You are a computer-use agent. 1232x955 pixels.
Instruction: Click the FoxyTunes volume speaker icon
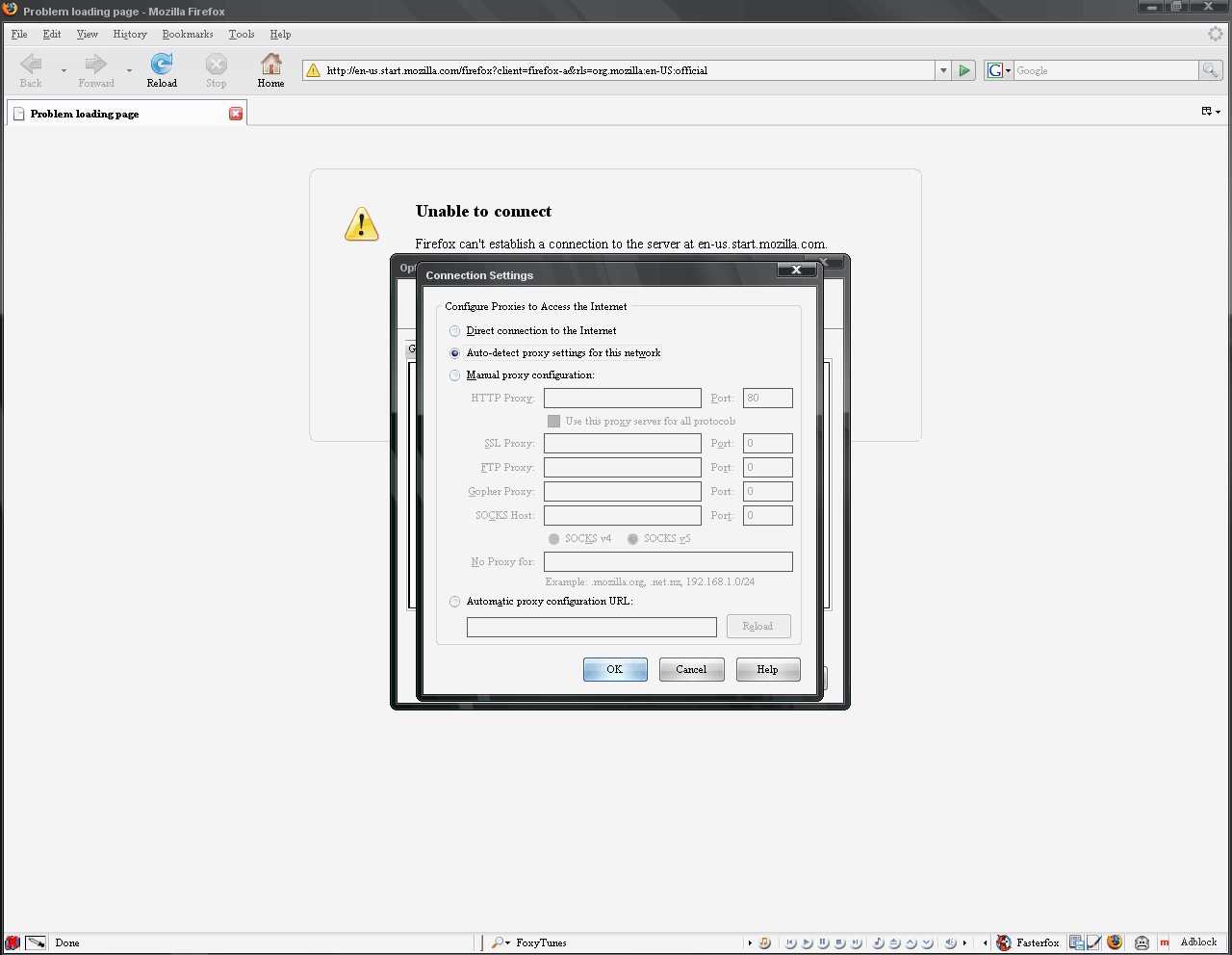[950, 942]
